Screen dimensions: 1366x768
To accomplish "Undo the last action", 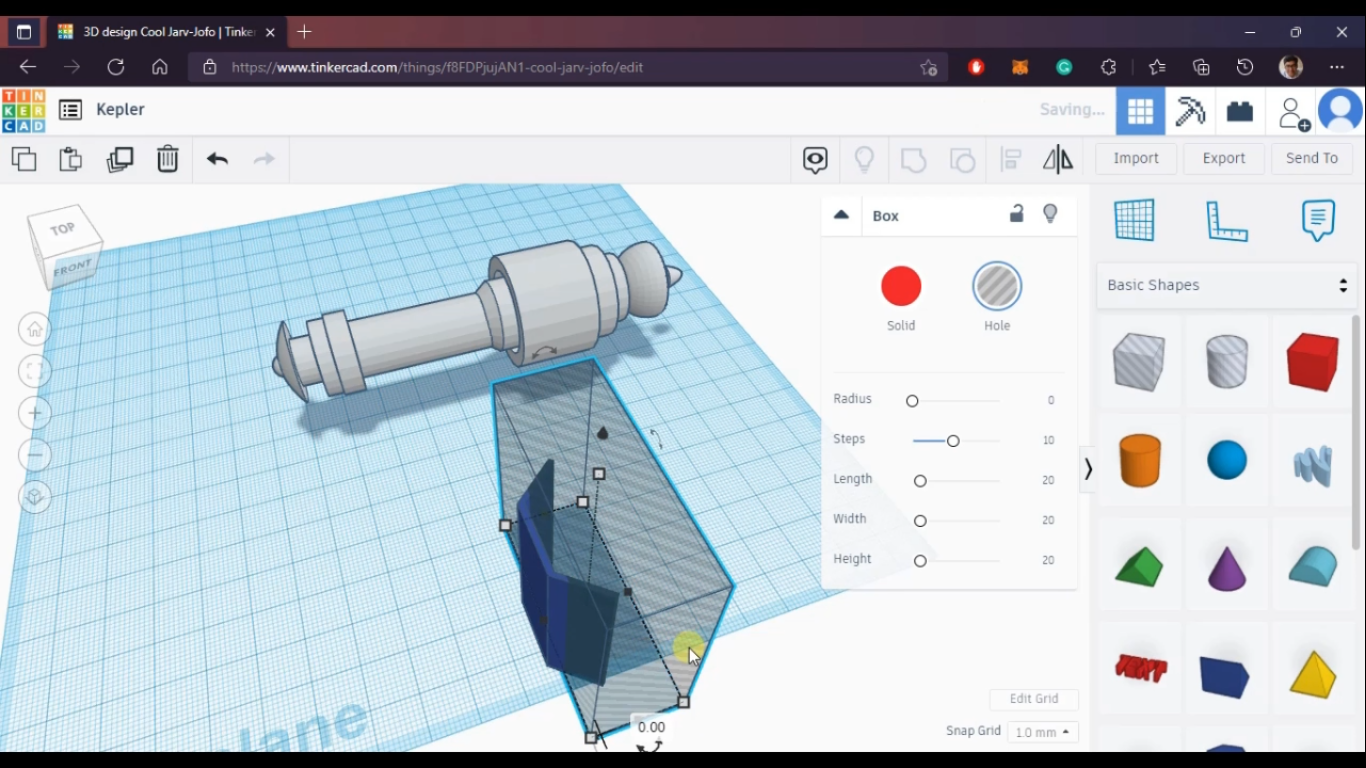I will coord(217,159).
